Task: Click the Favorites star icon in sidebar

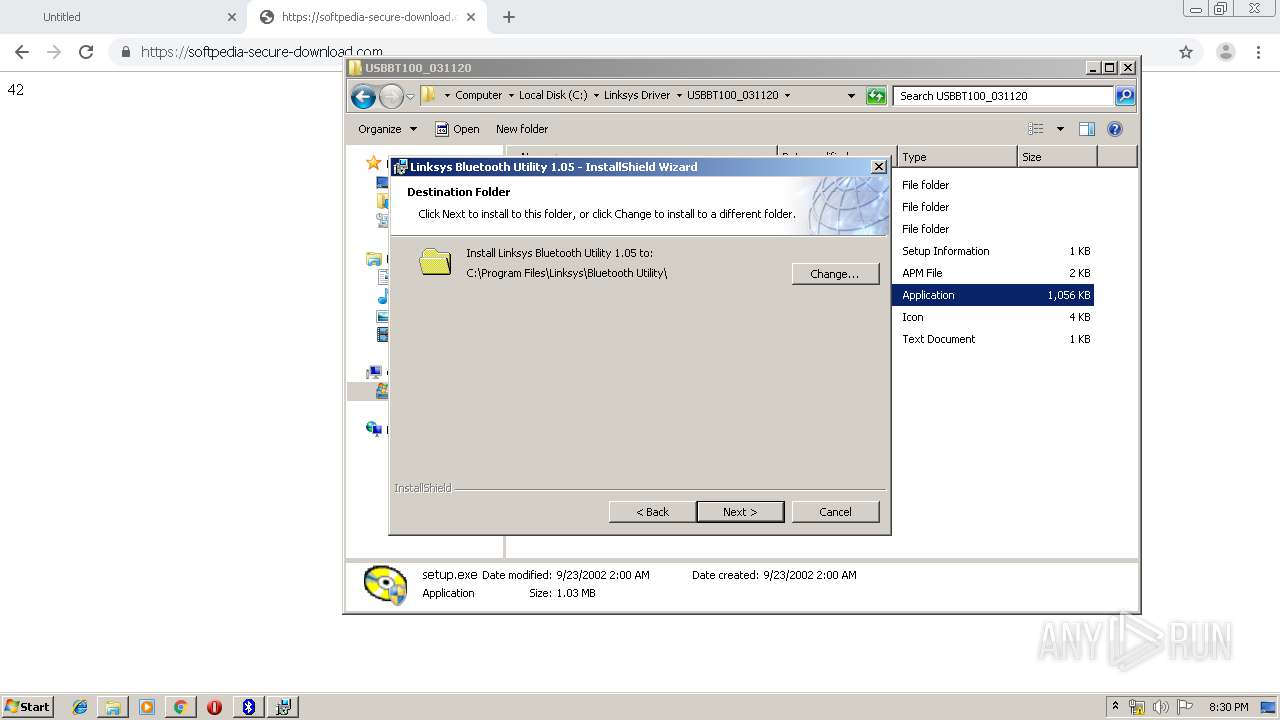Action: pos(374,162)
